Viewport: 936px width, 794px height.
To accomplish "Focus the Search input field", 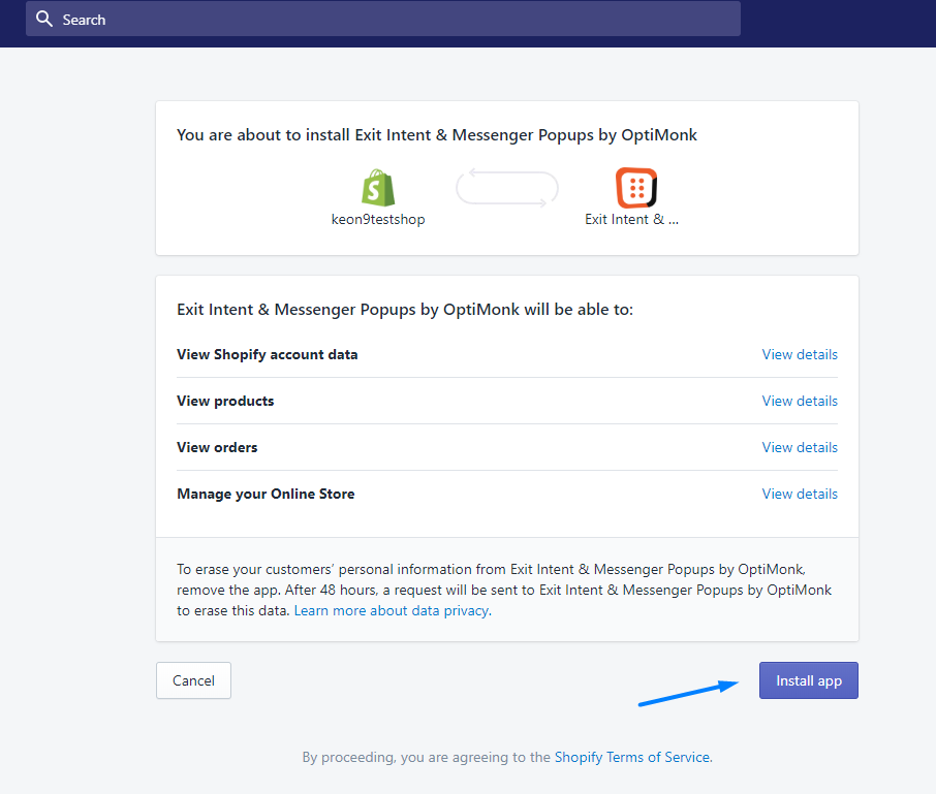I will click(390, 19).
